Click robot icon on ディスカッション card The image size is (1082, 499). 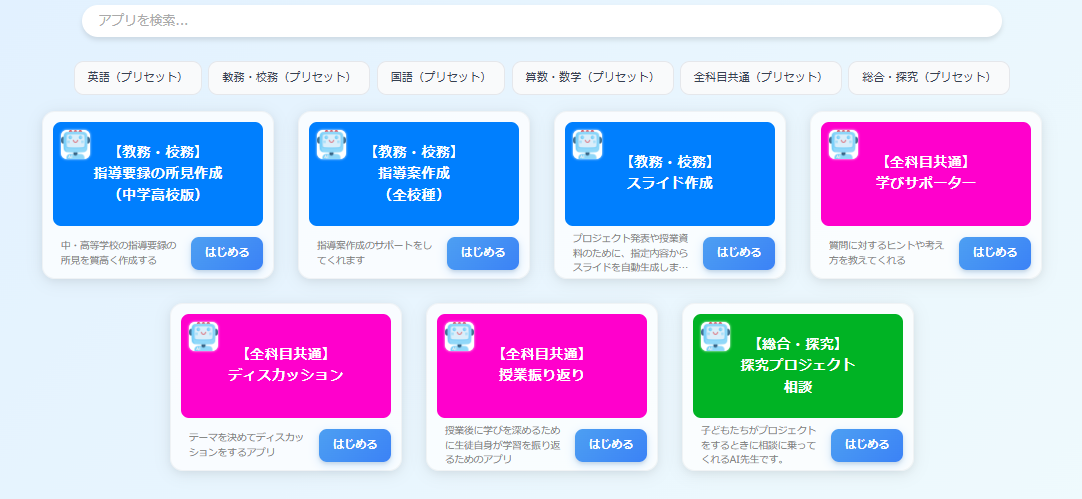(204, 337)
